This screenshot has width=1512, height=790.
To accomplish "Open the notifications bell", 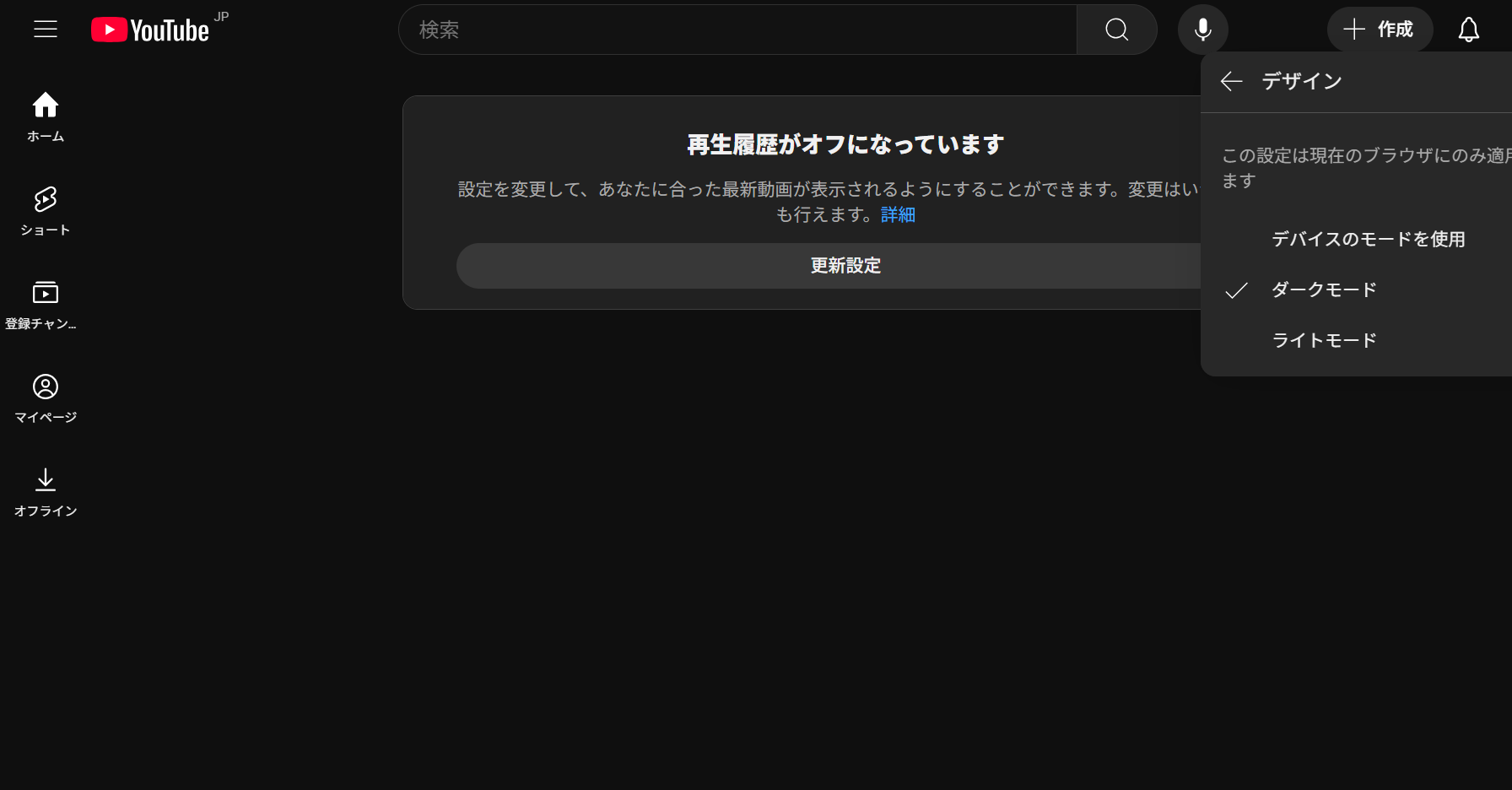I will [1468, 30].
